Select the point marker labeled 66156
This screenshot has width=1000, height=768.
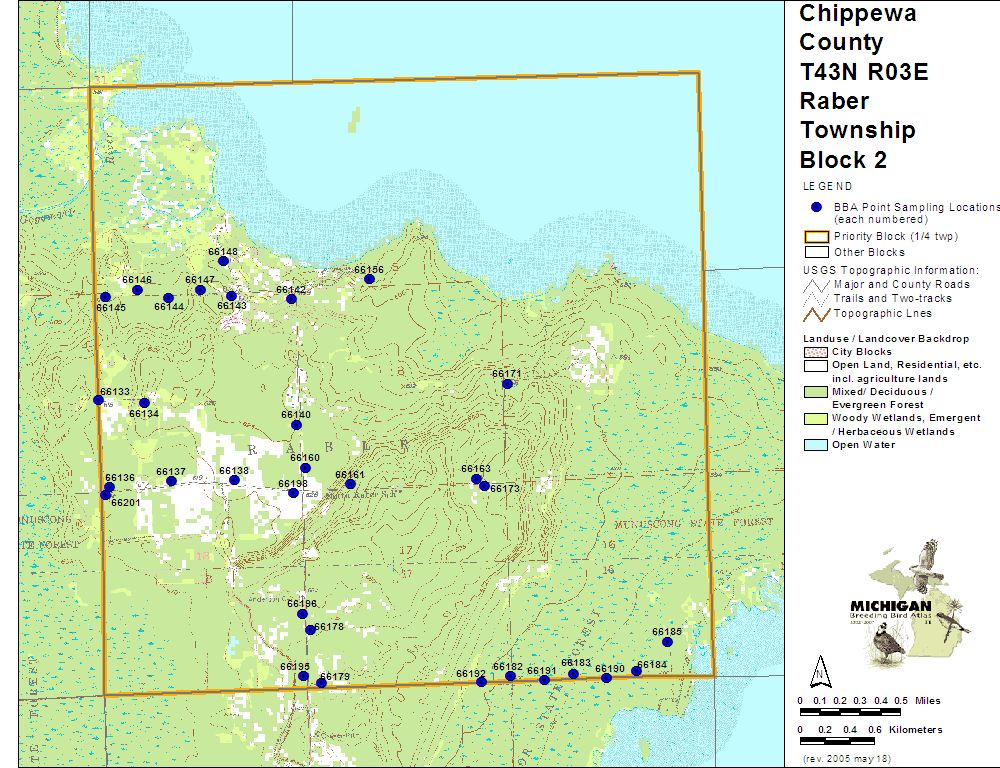(369, 279)
